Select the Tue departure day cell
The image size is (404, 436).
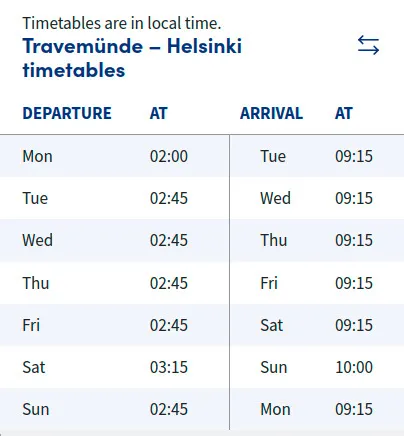coord(35,198)
